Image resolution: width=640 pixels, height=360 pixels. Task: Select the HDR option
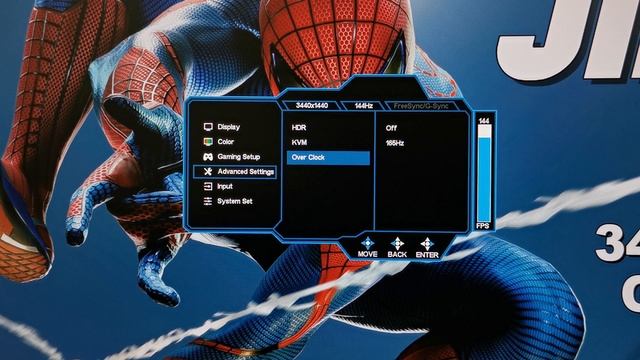(x=299, y=128)
